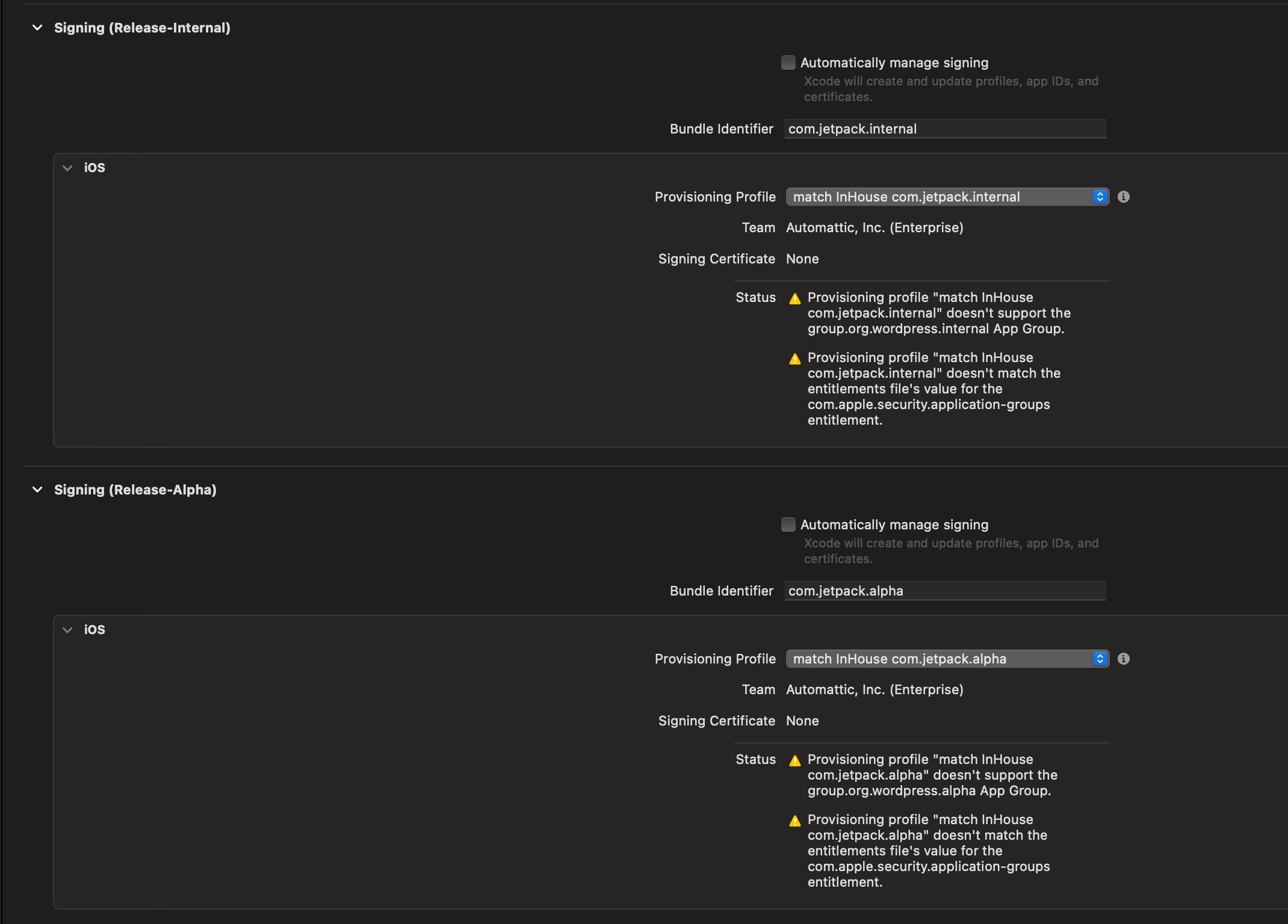Open match InHouse com.jetpack.internal profile dropdown
Image resolution: width=1288 pixels, height=924 pixels.
[x=939, y=197]
